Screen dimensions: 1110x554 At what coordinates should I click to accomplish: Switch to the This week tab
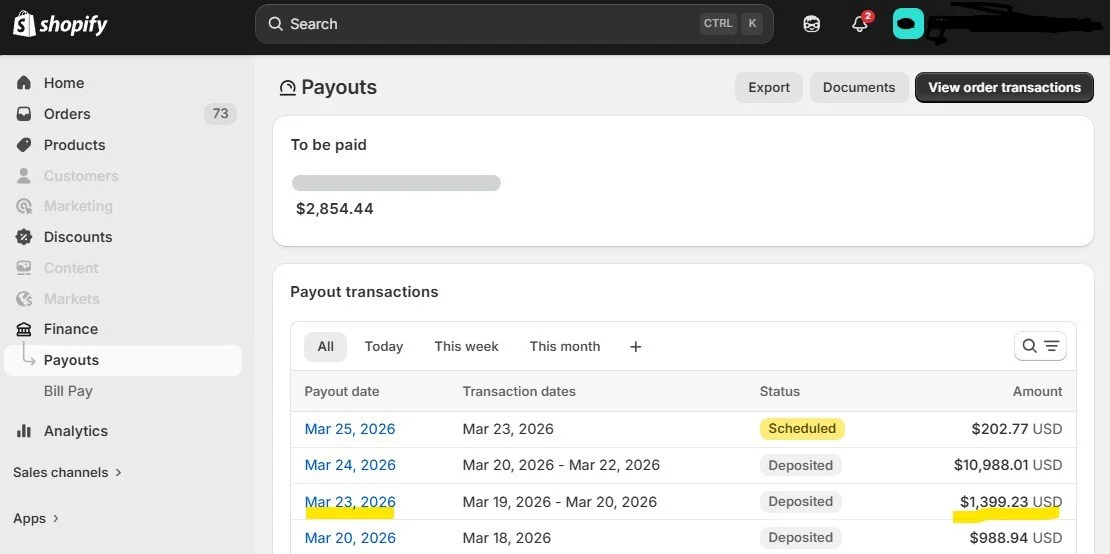467,347
